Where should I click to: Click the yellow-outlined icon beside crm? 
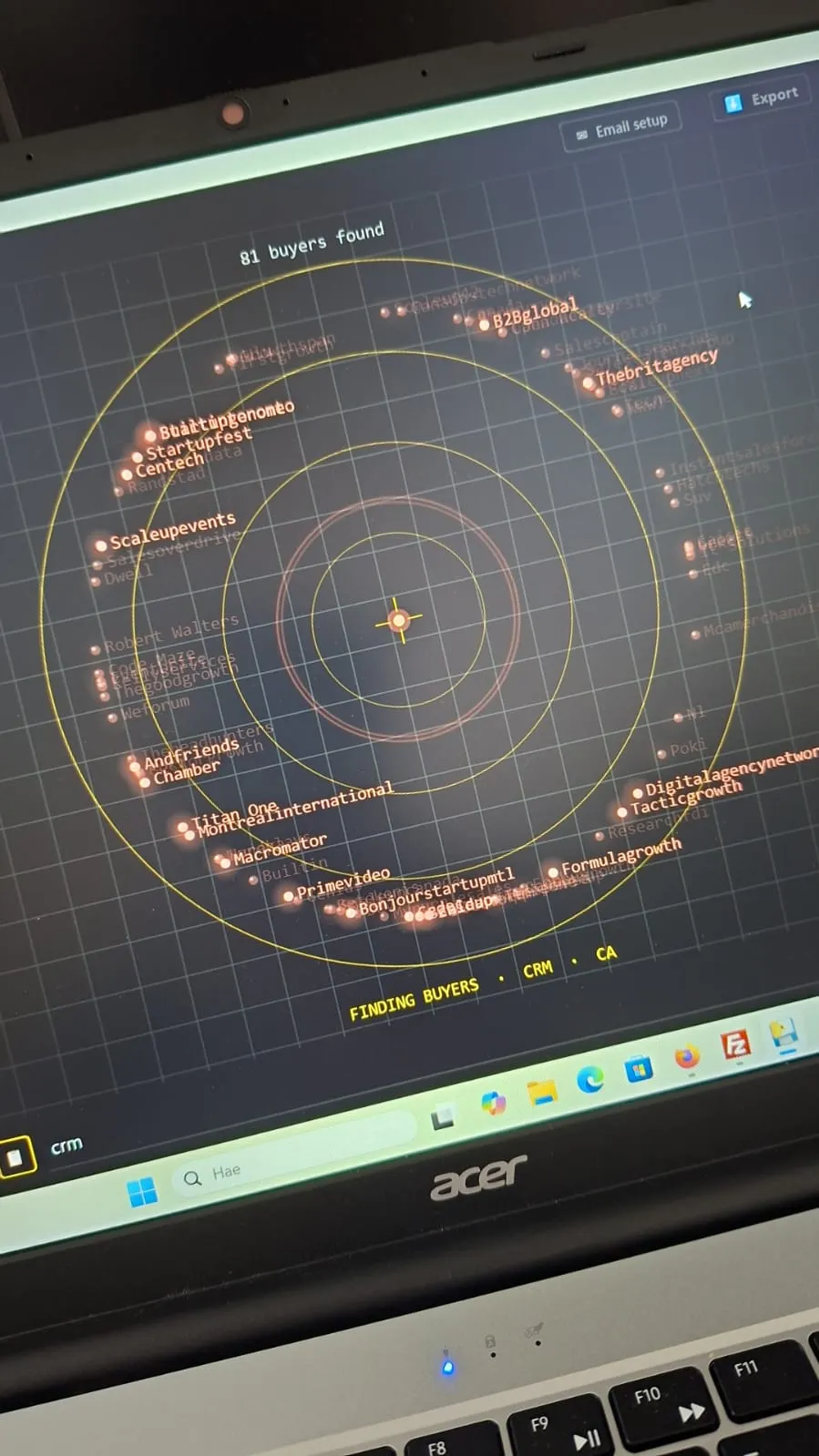coord(15,1156)
